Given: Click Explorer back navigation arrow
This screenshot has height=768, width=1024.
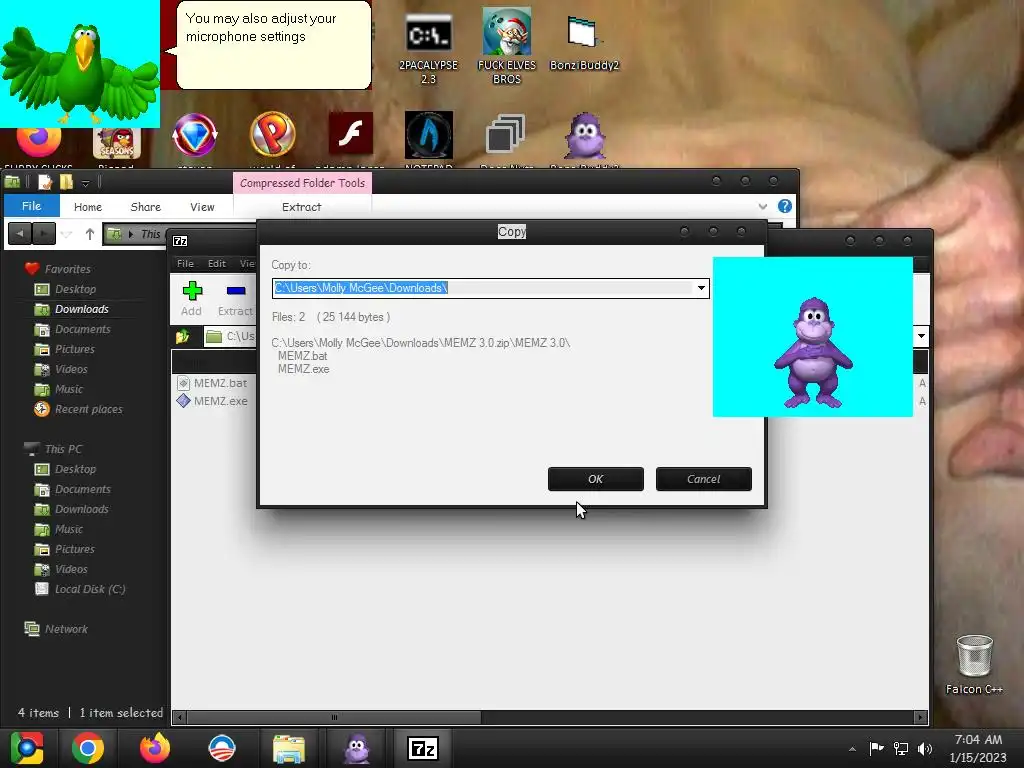Looking at the screenshot, I should (20, 233).
